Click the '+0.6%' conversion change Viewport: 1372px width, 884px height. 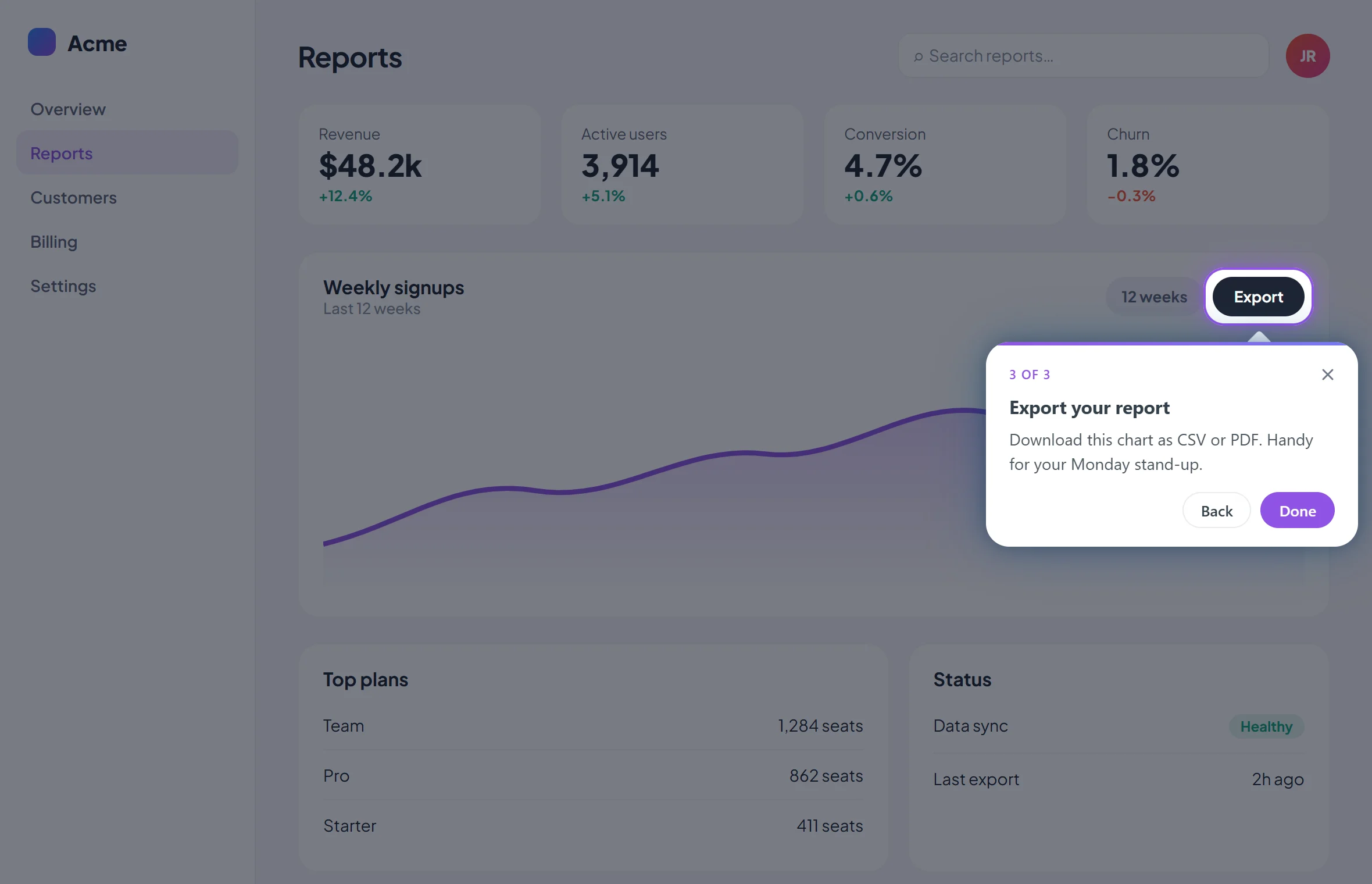[x=869, y=196]
